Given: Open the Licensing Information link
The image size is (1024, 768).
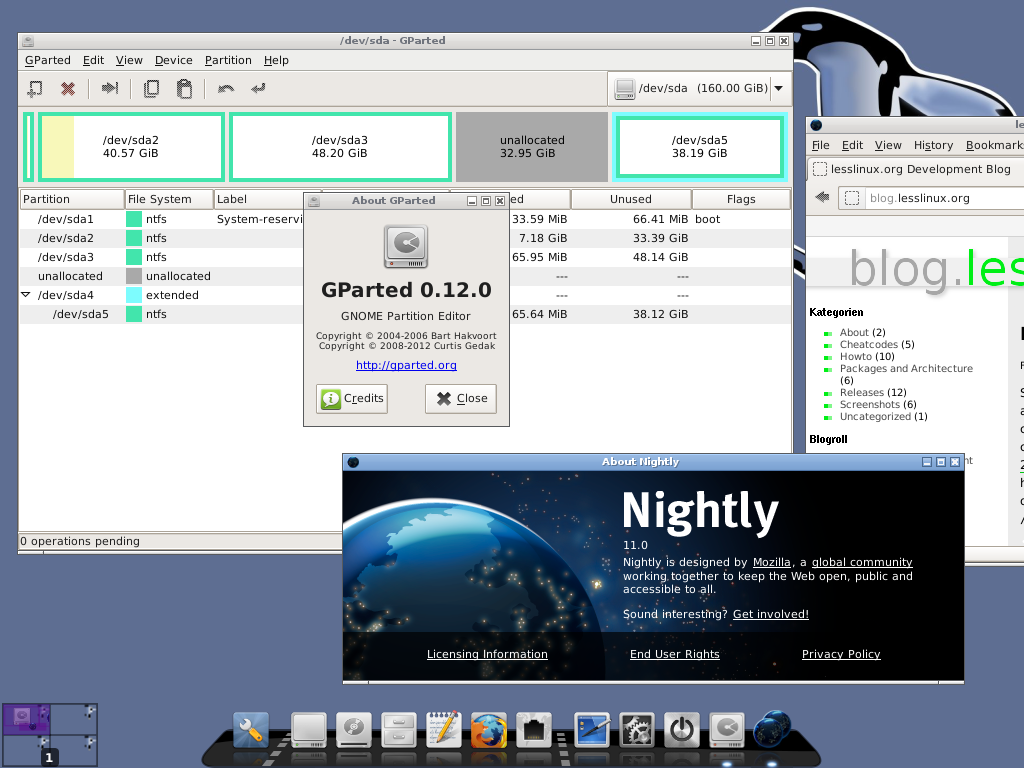Looking at the screenshot, I should pyautogui.click(x=487, y=654).
